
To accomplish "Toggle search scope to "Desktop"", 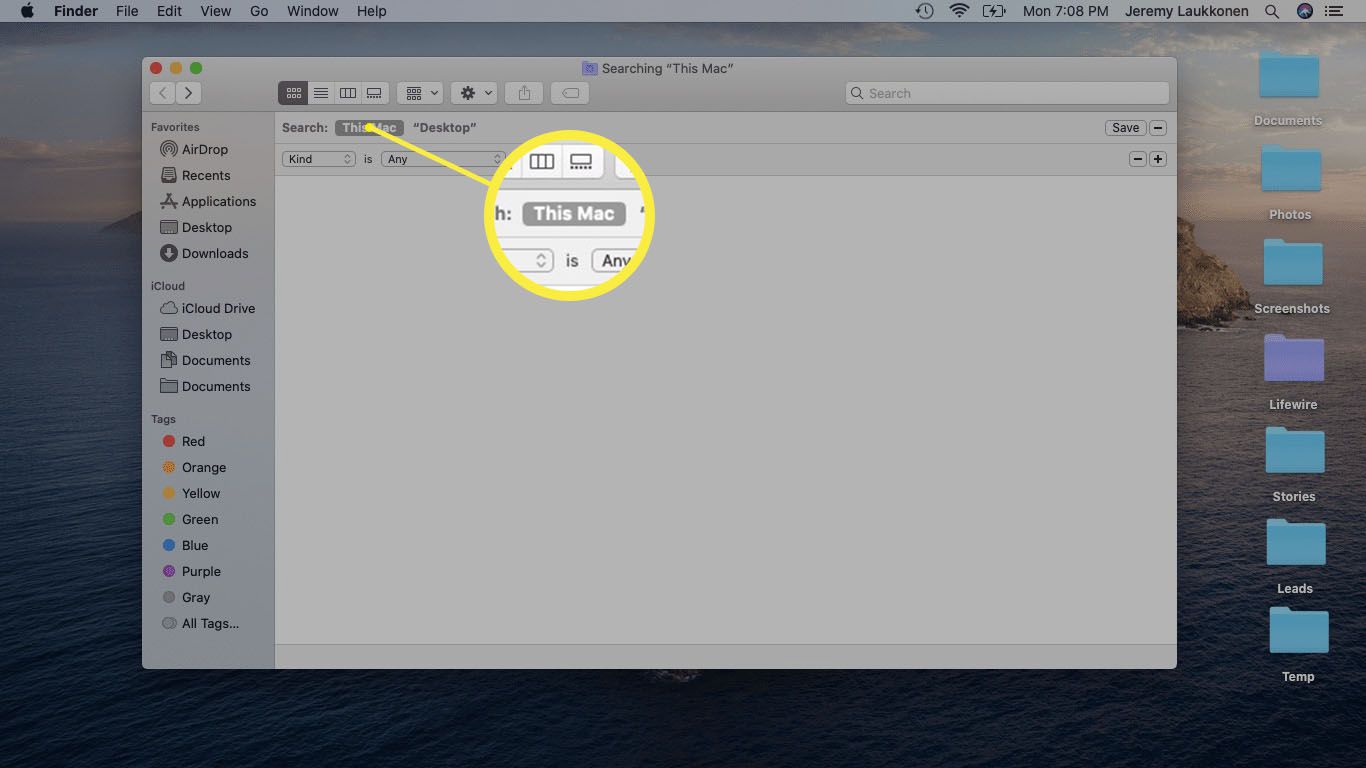I will pyautogui.click(x=444, y=128).
